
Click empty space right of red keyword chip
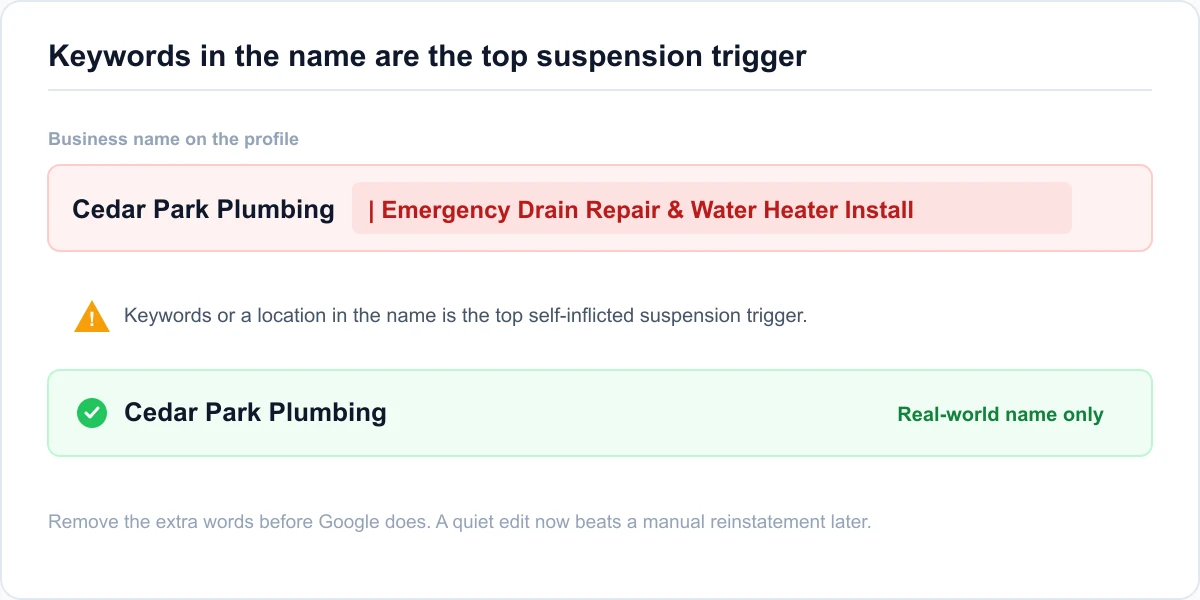click(x=1110, y=208)
